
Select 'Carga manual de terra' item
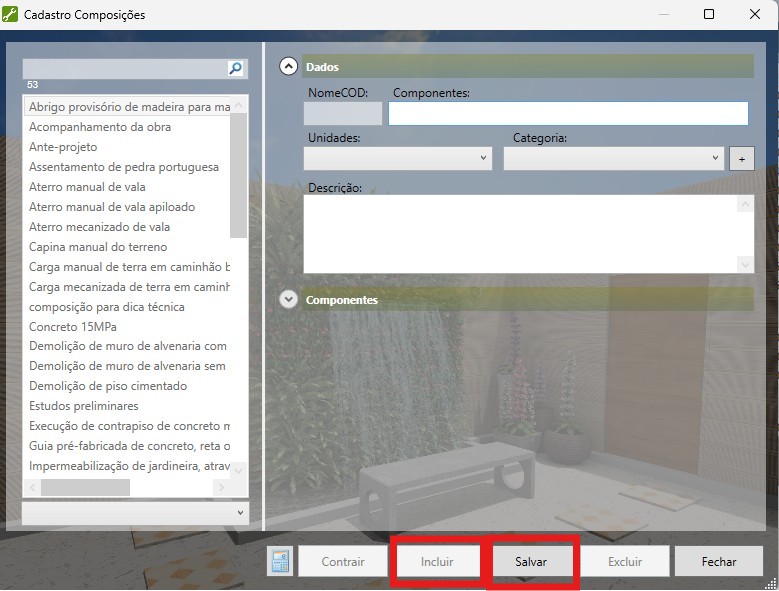pos(127,267)
